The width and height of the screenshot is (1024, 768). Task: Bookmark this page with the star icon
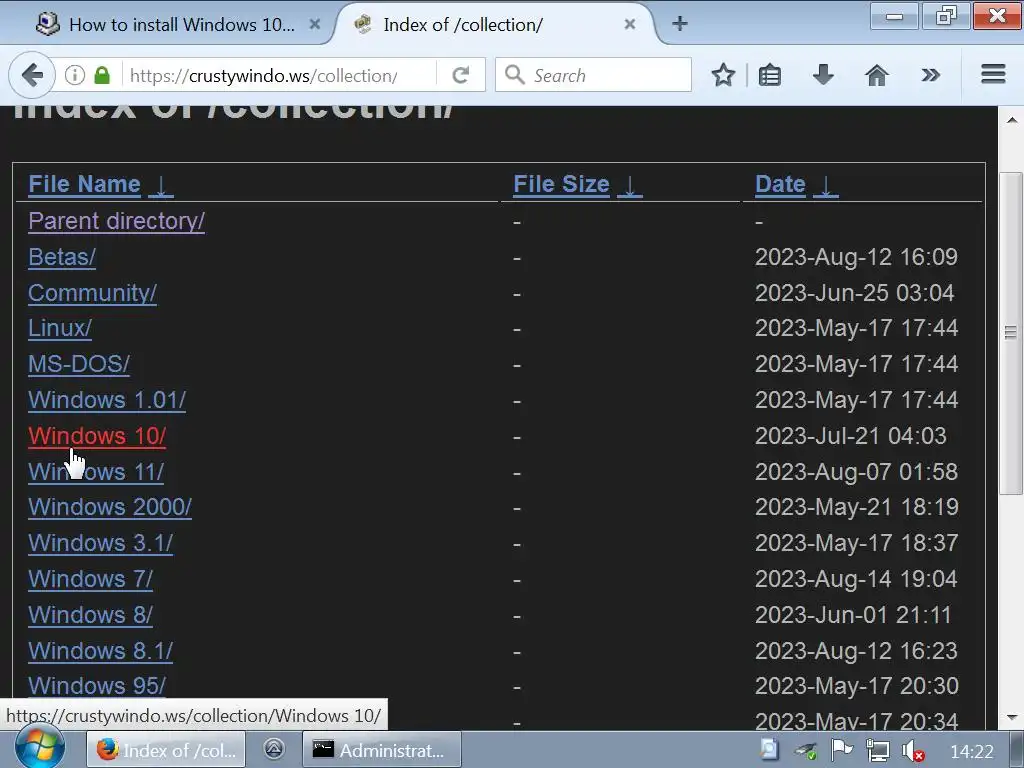723,75
